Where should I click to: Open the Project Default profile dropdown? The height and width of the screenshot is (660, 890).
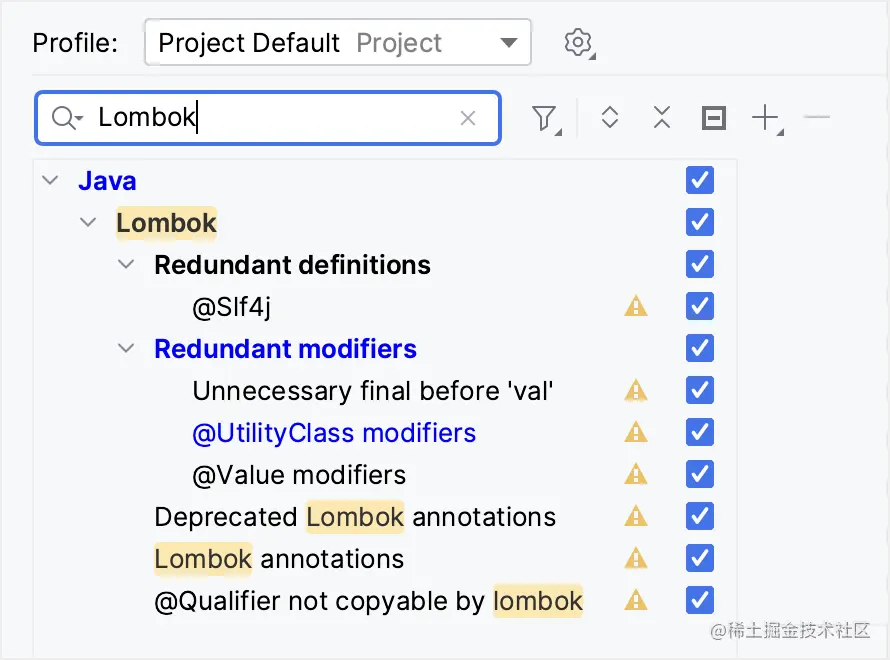[337, 42]
